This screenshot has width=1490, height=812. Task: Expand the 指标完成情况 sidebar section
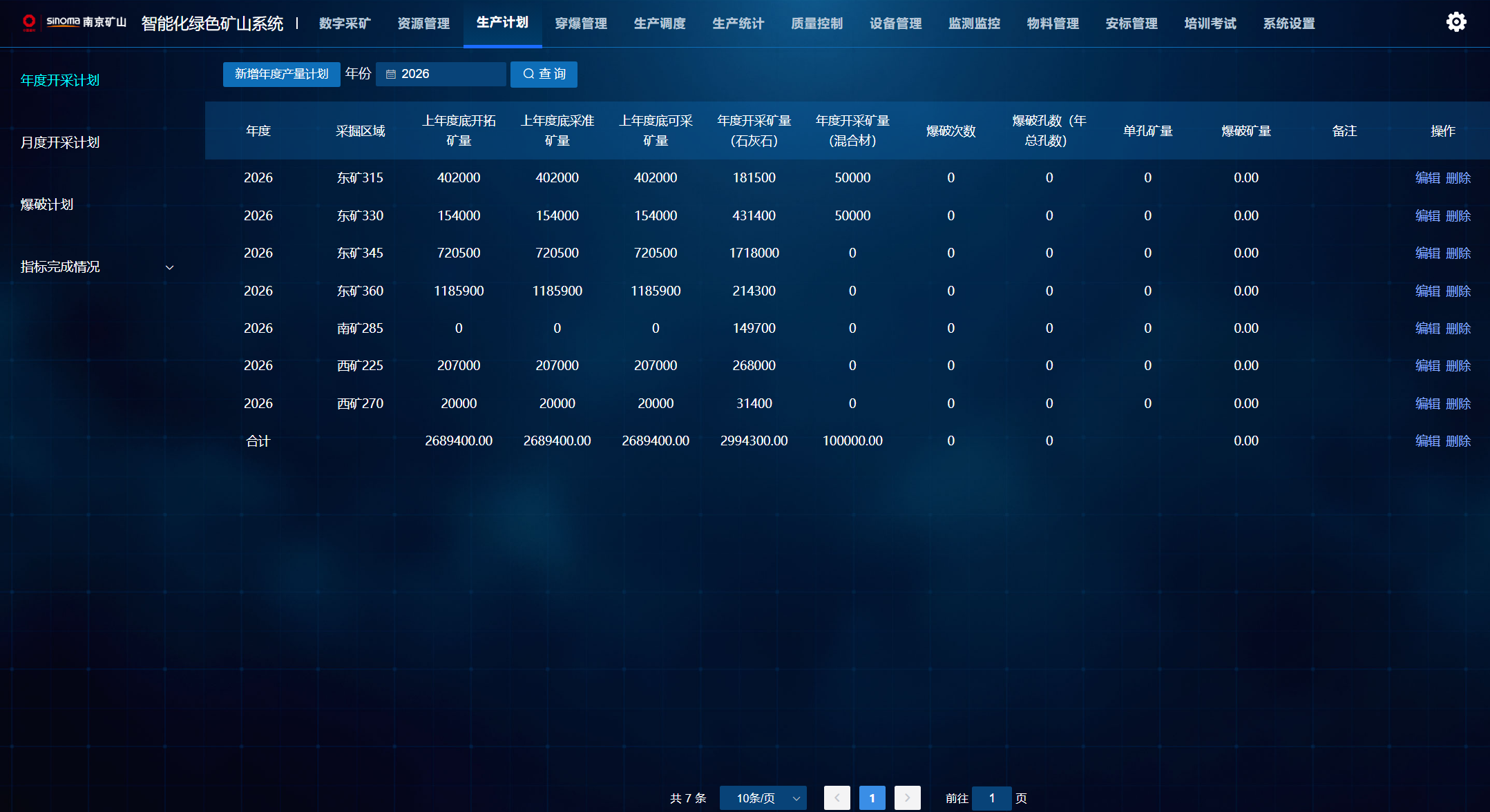click(97, 267)
